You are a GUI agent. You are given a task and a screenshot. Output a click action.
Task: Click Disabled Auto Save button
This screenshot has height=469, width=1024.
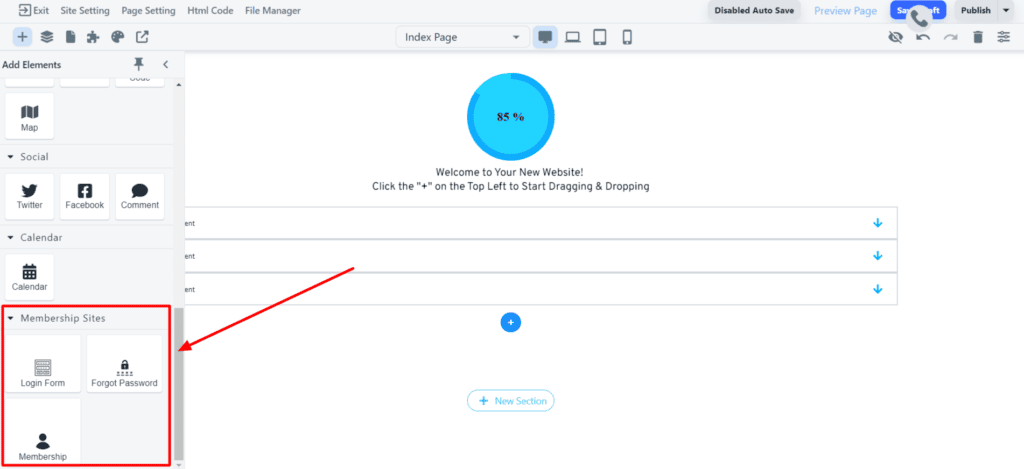[x=754, y=10]
